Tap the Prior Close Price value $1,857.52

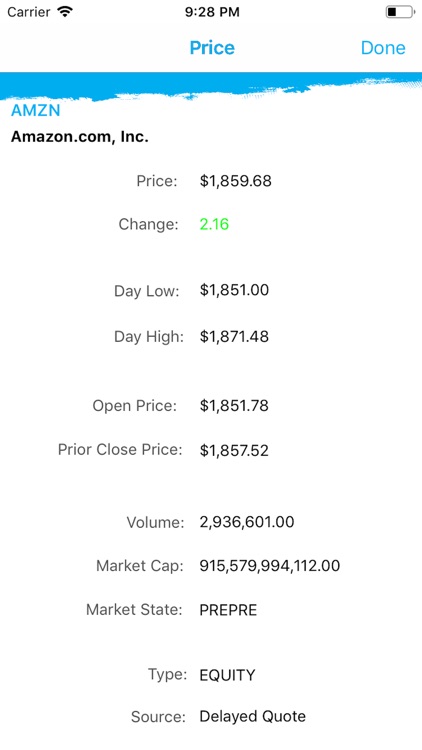234,451
